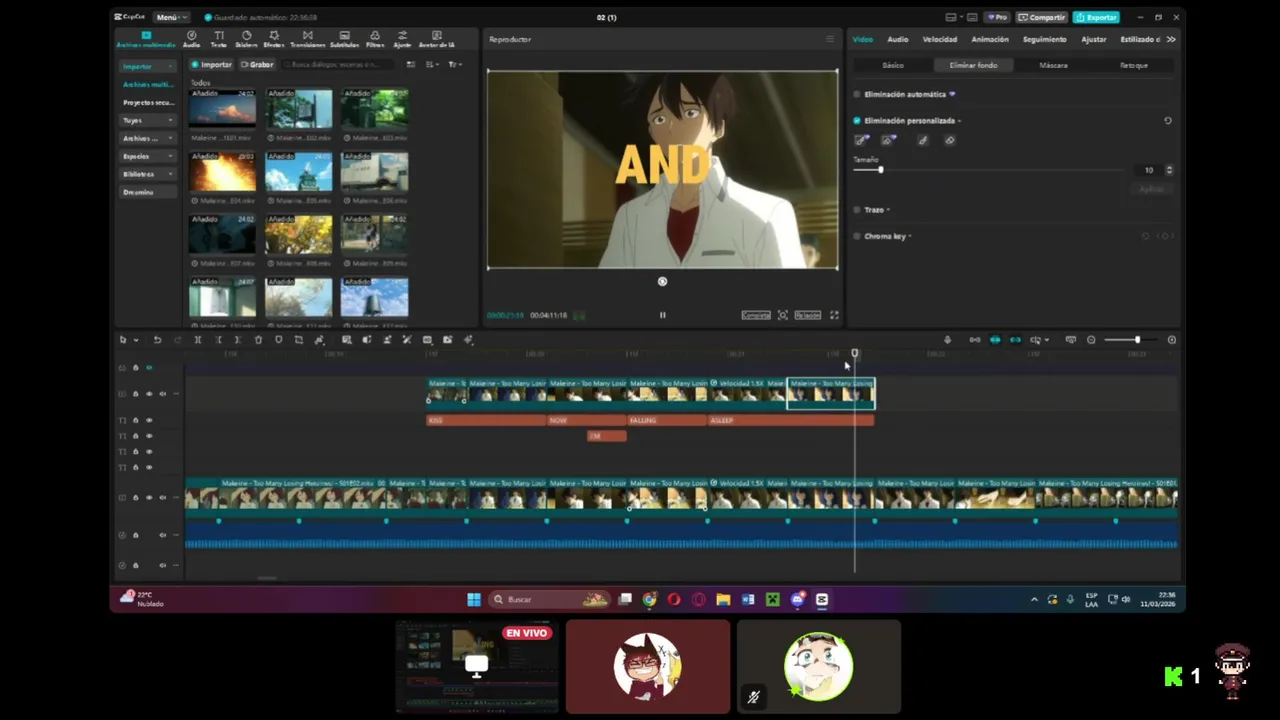The image size is (1280, 720).
Task: Click the Compartir button
Action: (x=1042, y=17)
